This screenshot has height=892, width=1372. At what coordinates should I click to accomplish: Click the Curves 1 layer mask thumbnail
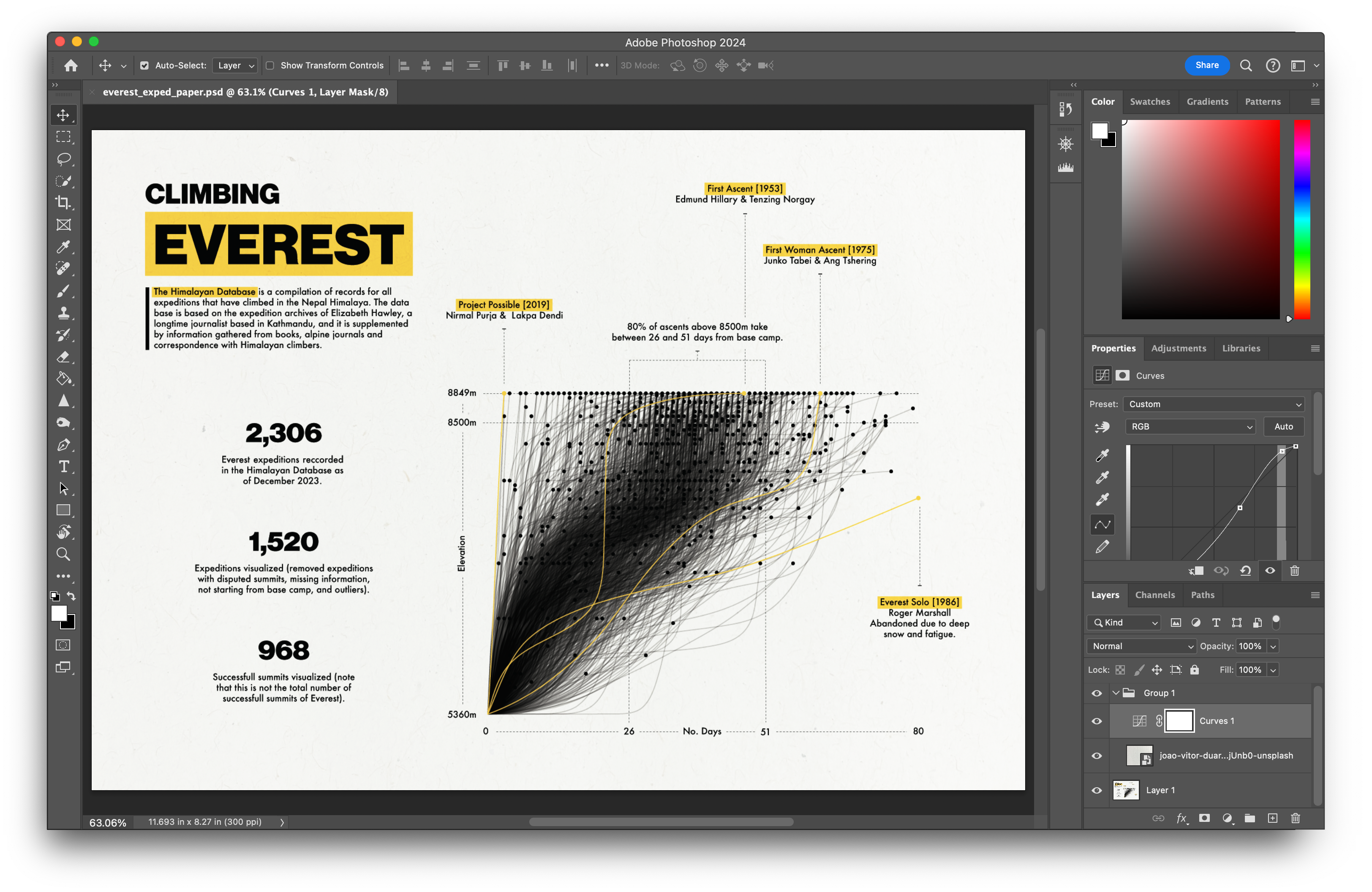pos(1179,721)
